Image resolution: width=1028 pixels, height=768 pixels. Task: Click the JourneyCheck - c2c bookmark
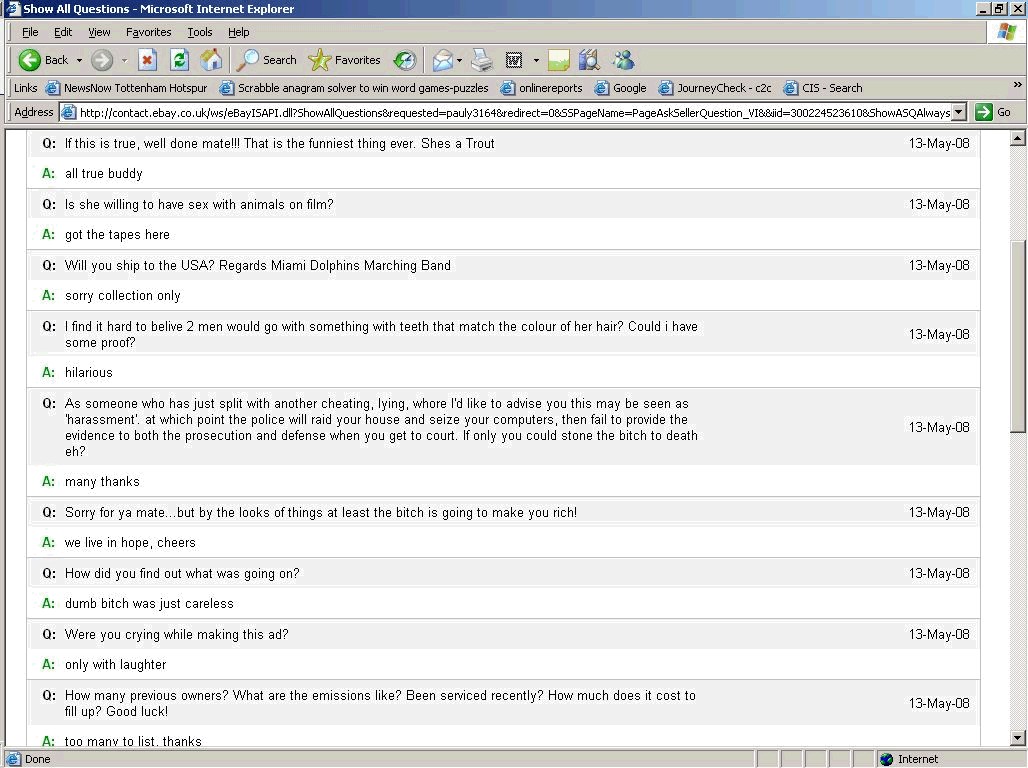point(715,88)
